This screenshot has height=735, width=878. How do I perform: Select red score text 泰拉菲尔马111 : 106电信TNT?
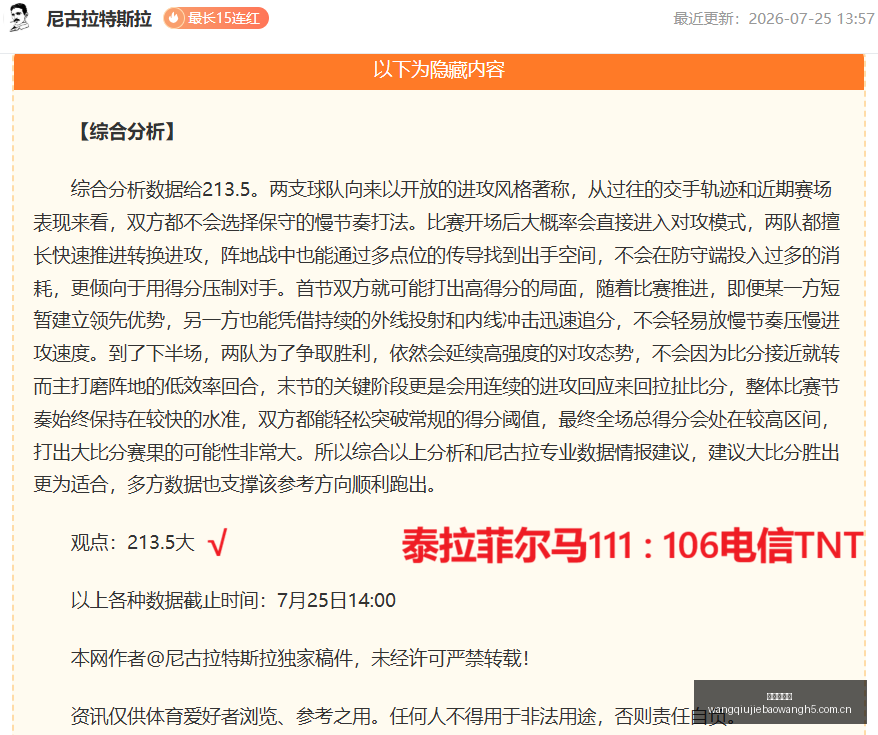[x=633, y=546]
